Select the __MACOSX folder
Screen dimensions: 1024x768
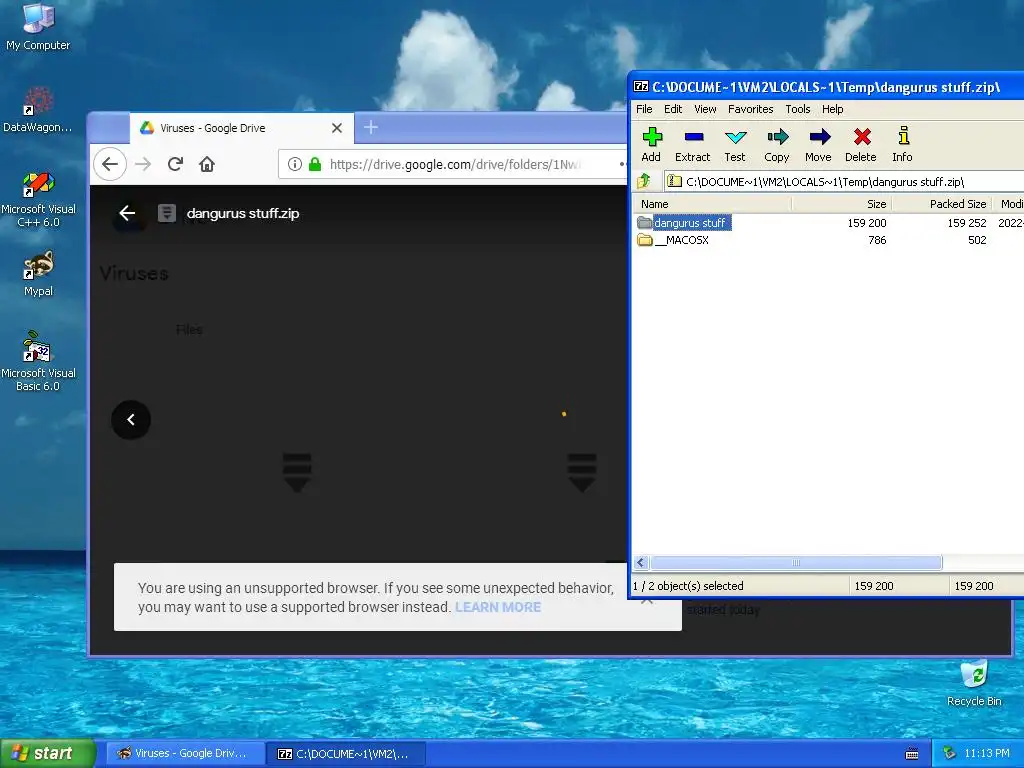click(x=673, y=240)
